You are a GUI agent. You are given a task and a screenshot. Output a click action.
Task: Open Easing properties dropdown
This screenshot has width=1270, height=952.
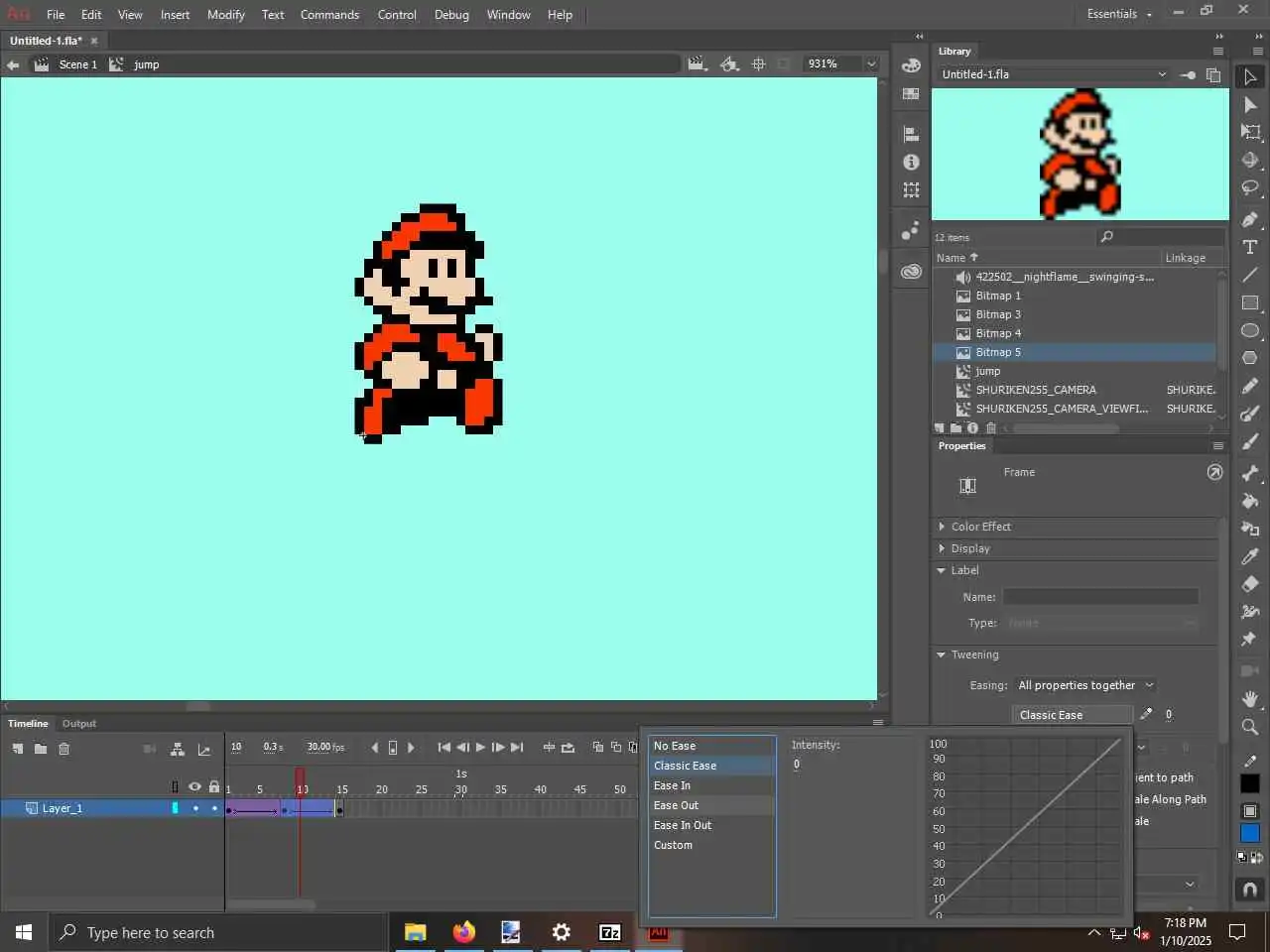[x=1085, y=685]
